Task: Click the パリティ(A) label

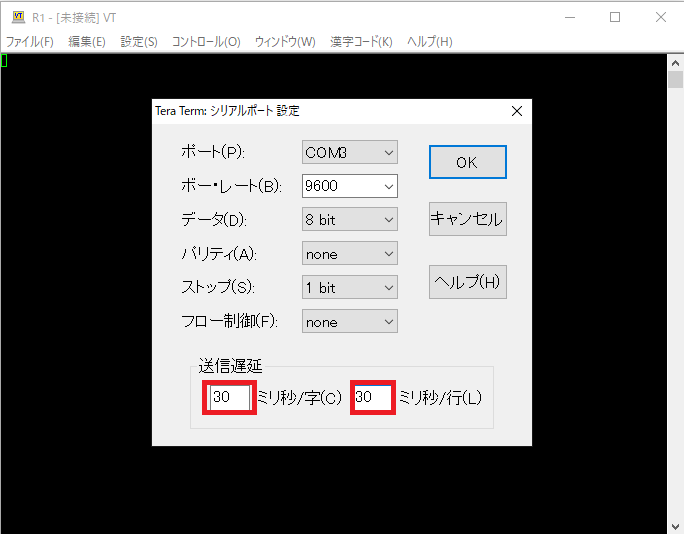Action: 219,253
